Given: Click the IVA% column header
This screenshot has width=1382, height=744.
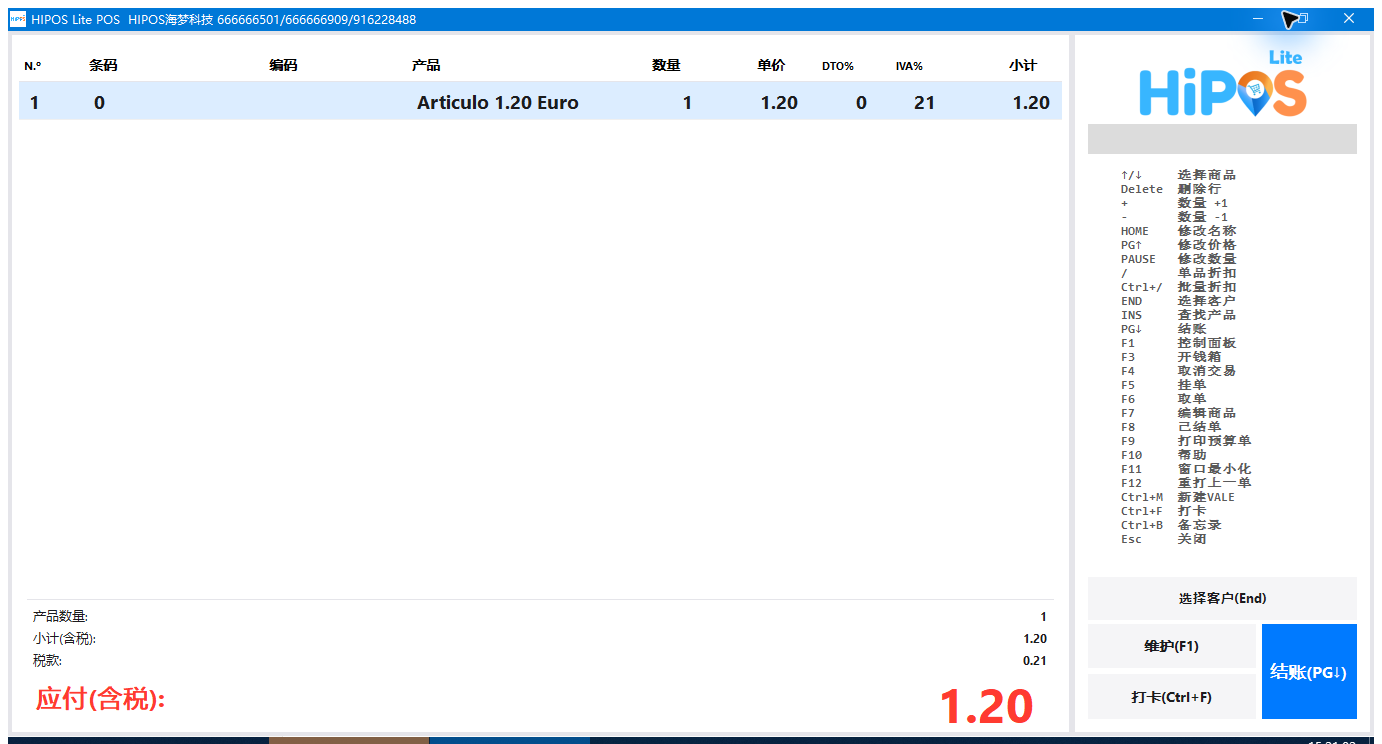Looking at the screenshot, I should pos(909,66).
